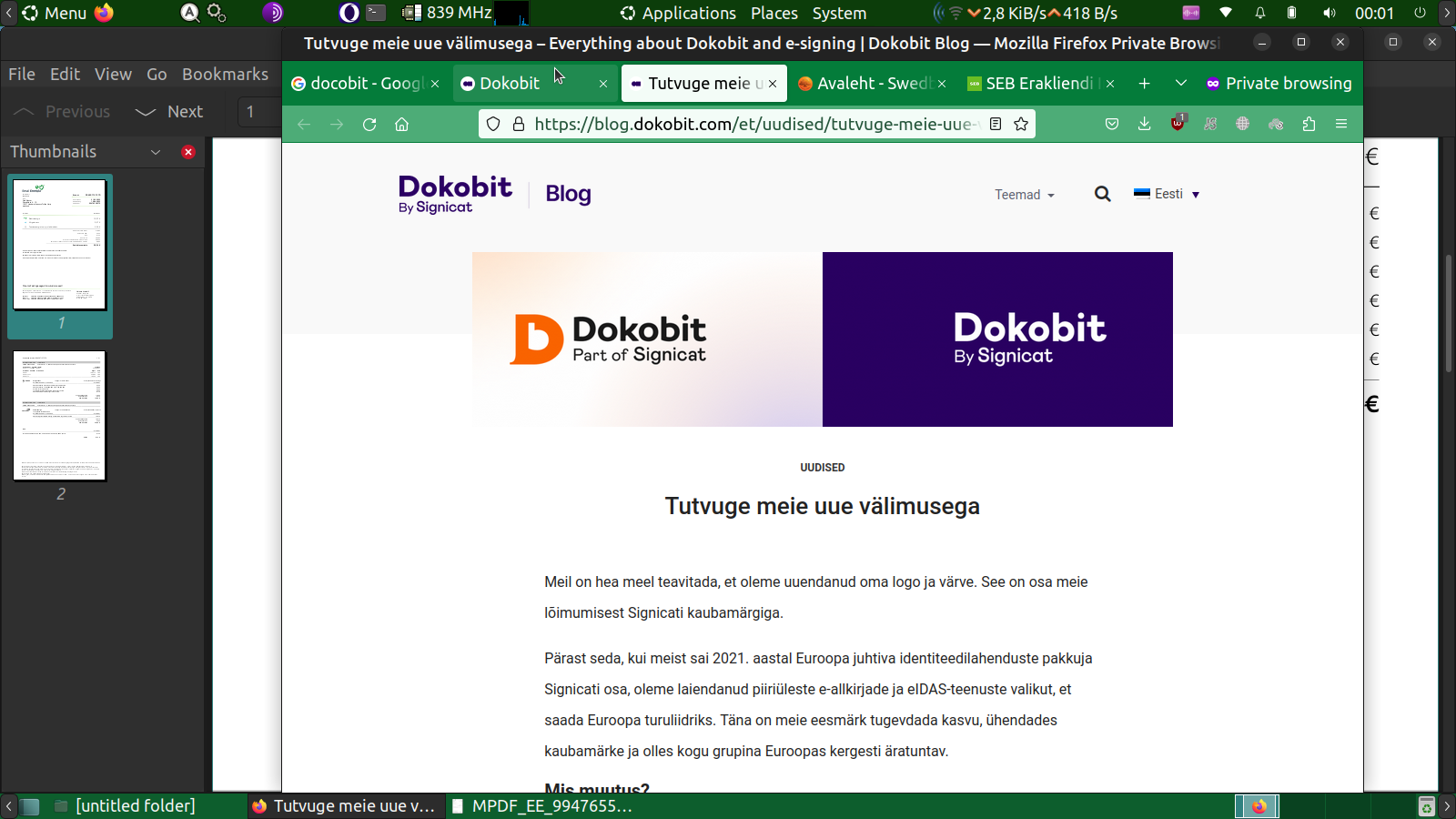Open the cloud extension icon in Firefox toolbar
The image size is (1456, 819).
(x=1276, y=124)
